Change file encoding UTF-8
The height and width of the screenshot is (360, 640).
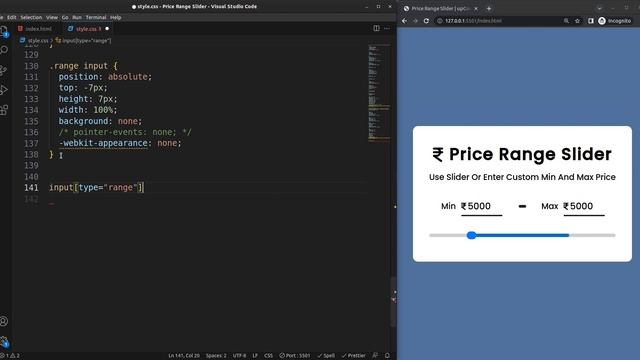click(x=239, y=356)
